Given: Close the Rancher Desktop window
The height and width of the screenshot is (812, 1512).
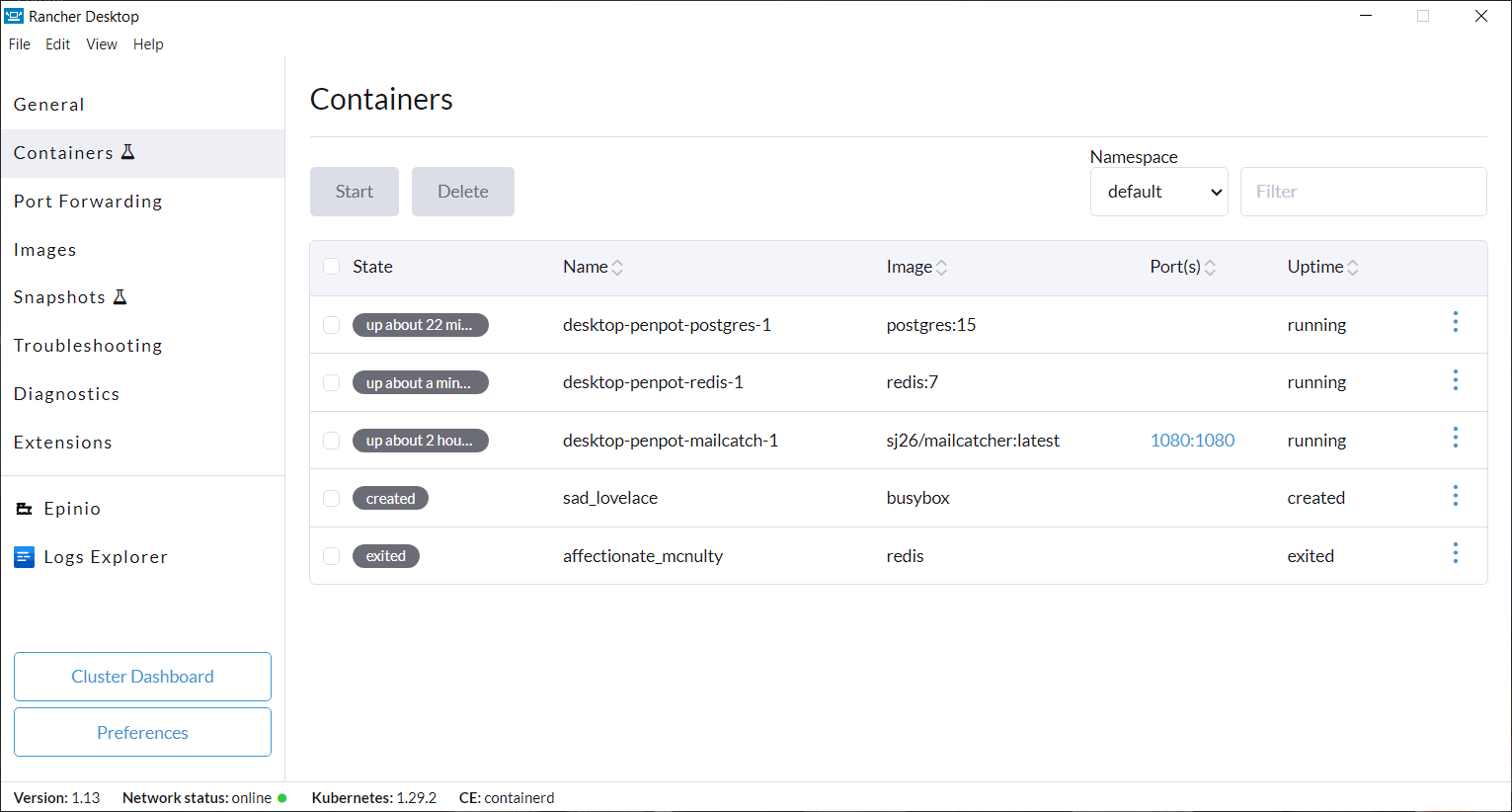Looking at the screenshot, I should pos(1481,16).
